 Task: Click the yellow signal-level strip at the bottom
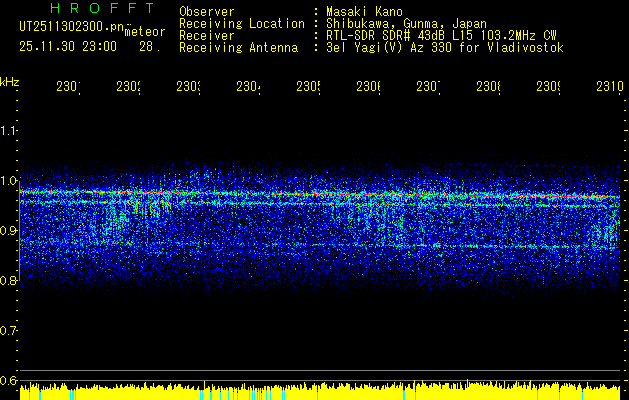(x=320, y=392)
